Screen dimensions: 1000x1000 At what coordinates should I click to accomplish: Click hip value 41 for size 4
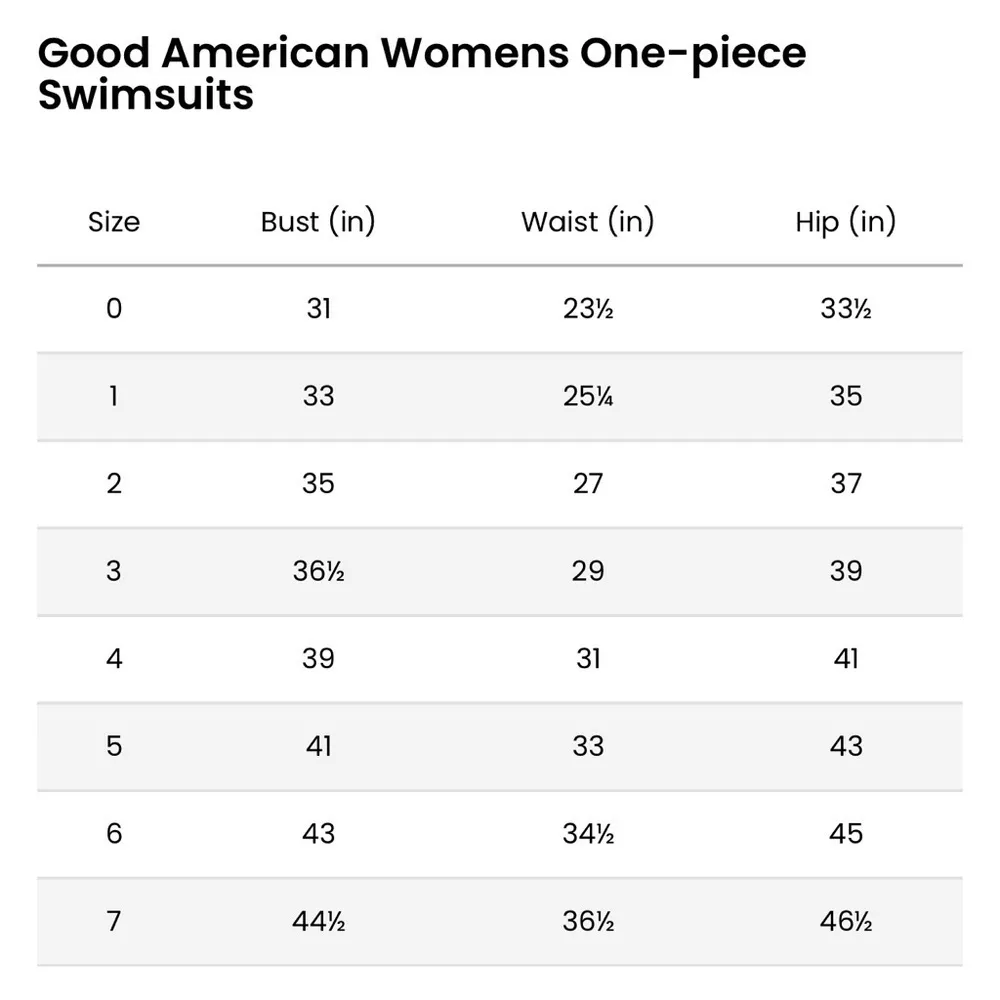(x=845, y=659)
